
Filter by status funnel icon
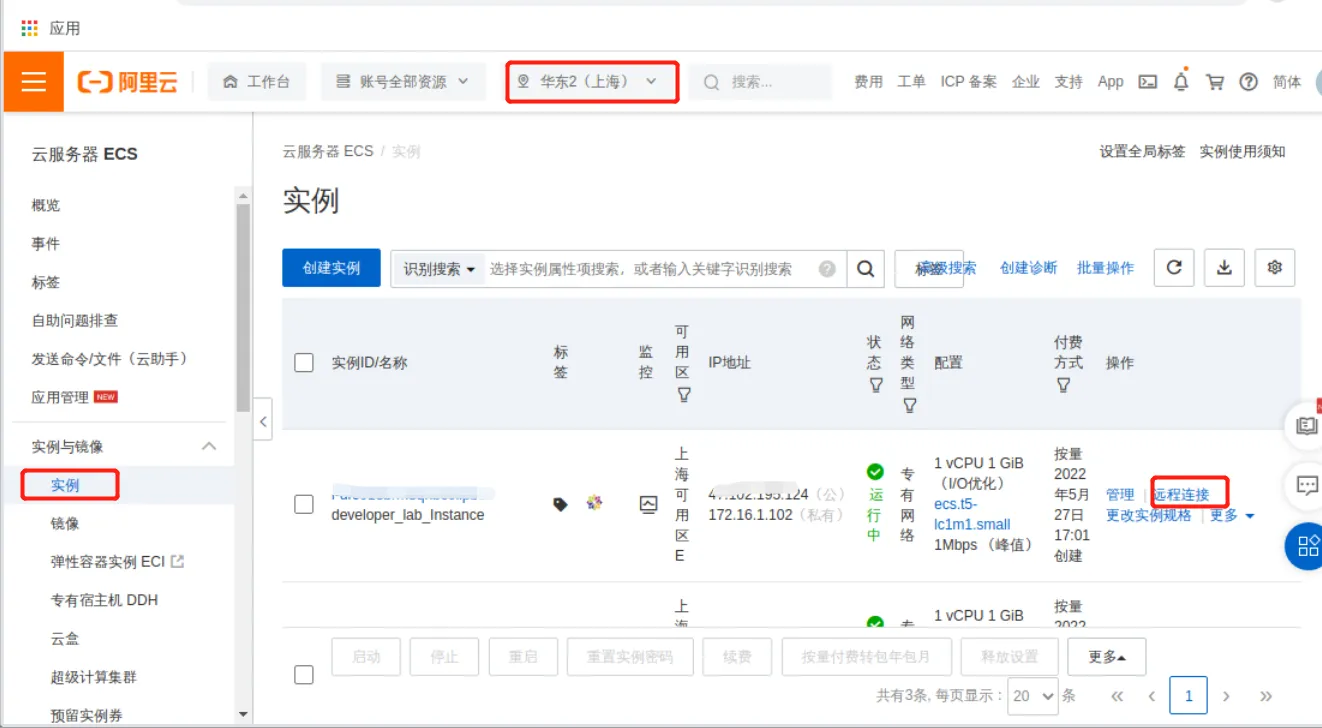pos(876,385)
